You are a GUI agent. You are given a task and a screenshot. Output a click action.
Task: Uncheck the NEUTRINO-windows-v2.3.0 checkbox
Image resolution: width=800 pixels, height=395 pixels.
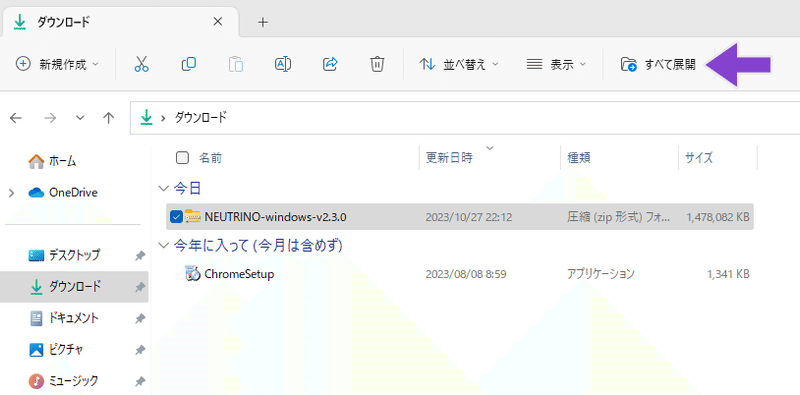pos(176,217)
